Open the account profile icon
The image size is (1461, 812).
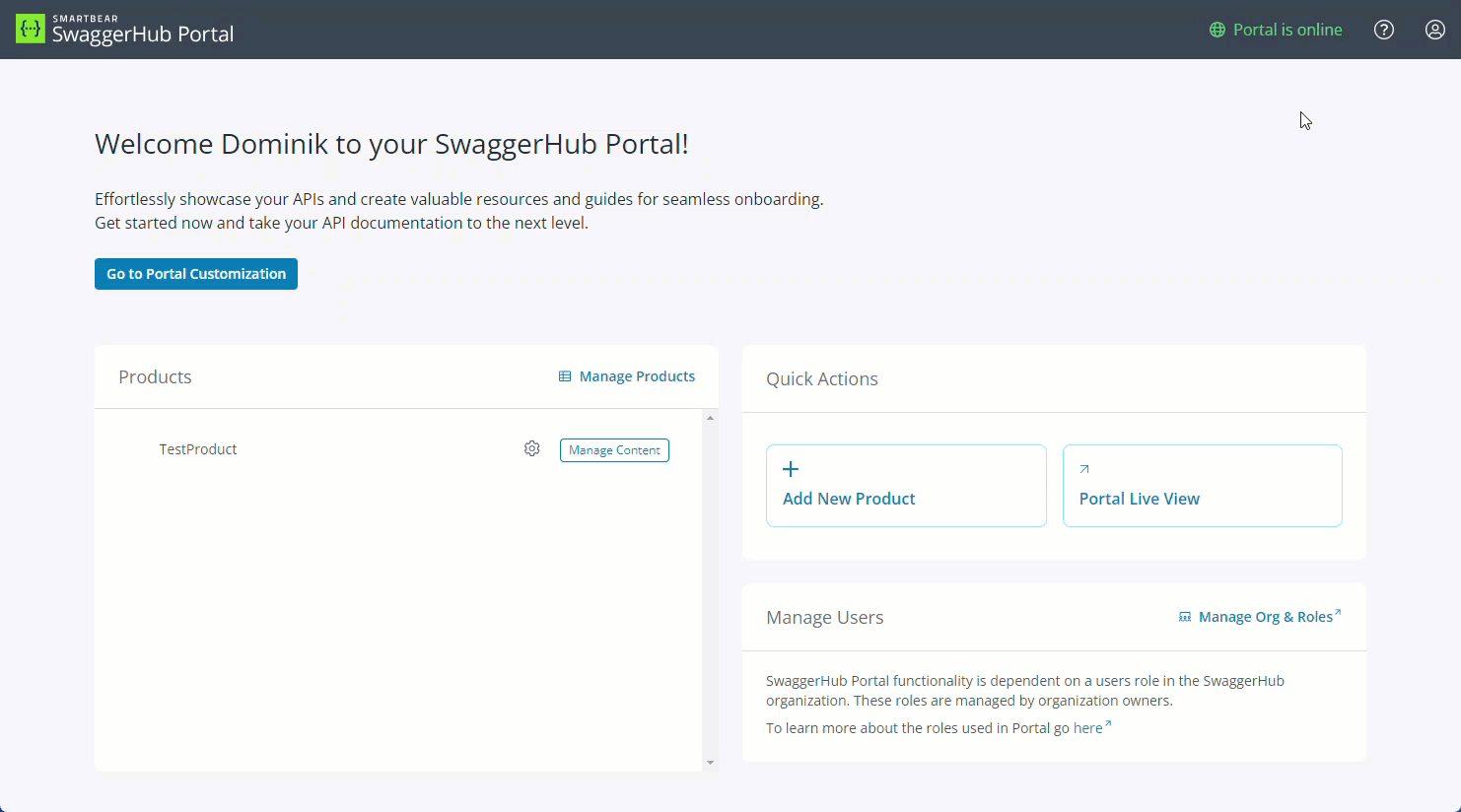[1435, 30]
